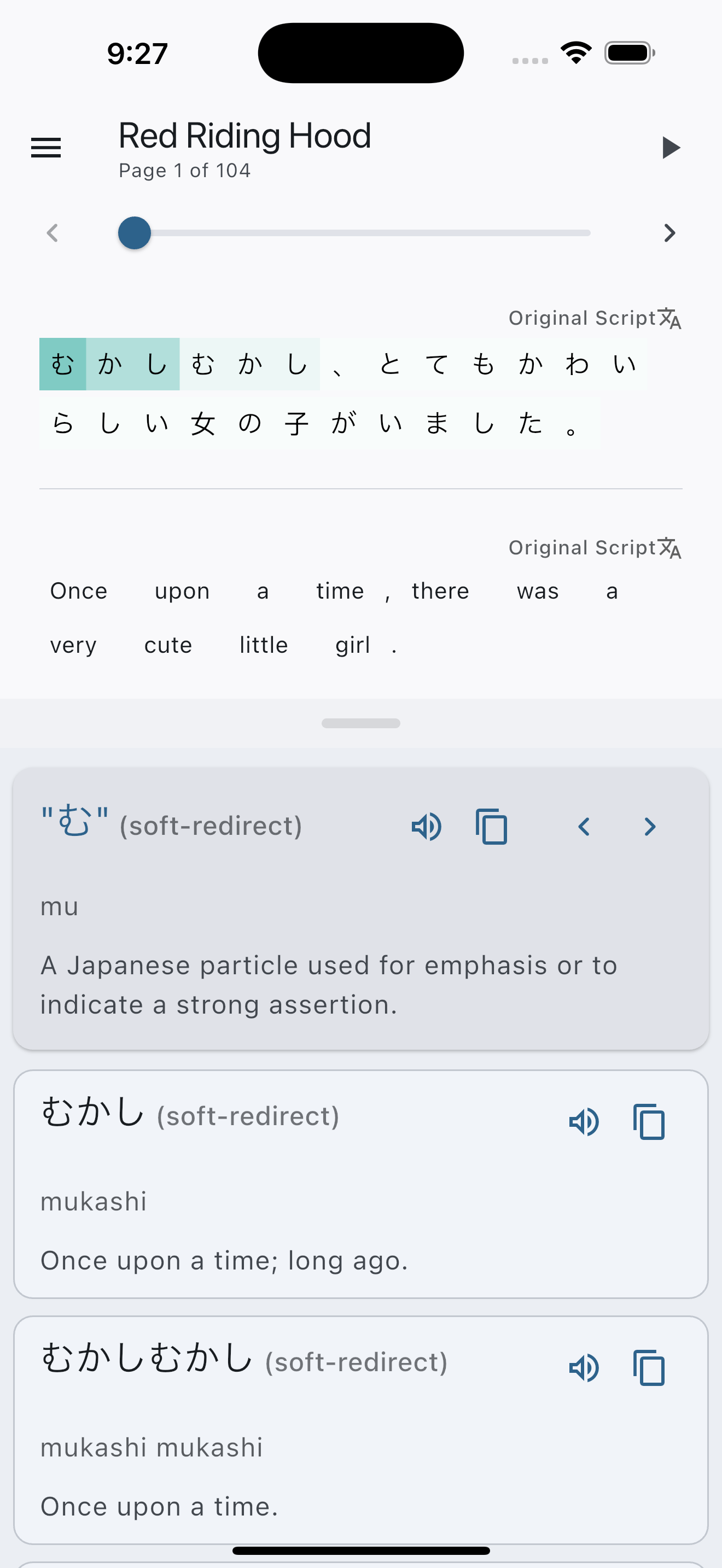Tap the bottom sheet drag handle

click(x=361, y=723)
